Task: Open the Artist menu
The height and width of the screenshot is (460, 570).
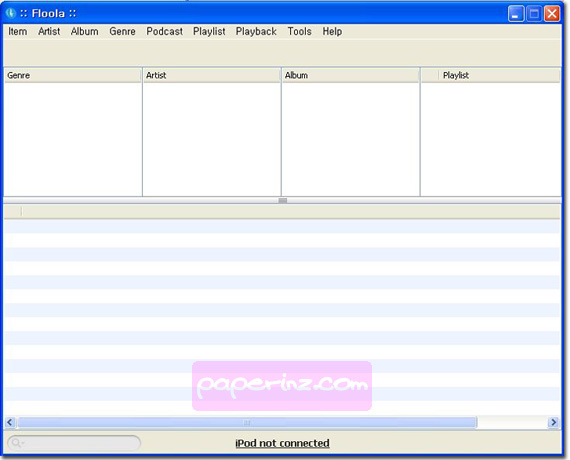Action: 49,32
